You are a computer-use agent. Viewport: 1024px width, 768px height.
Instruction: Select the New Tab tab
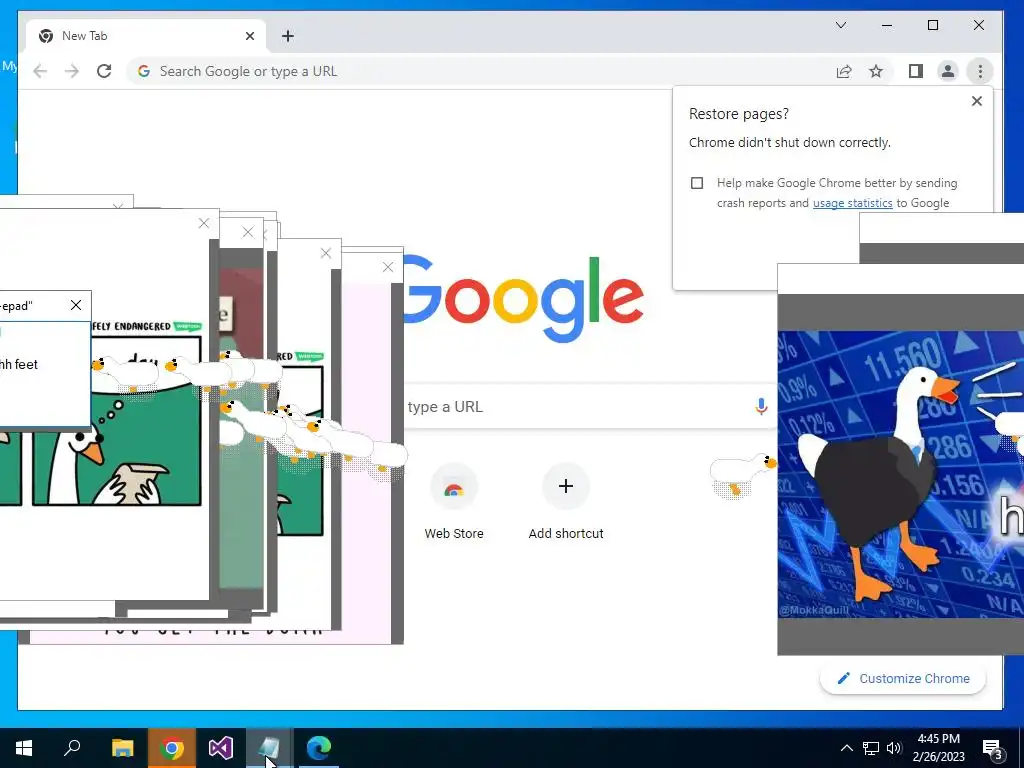click(146, 36)
